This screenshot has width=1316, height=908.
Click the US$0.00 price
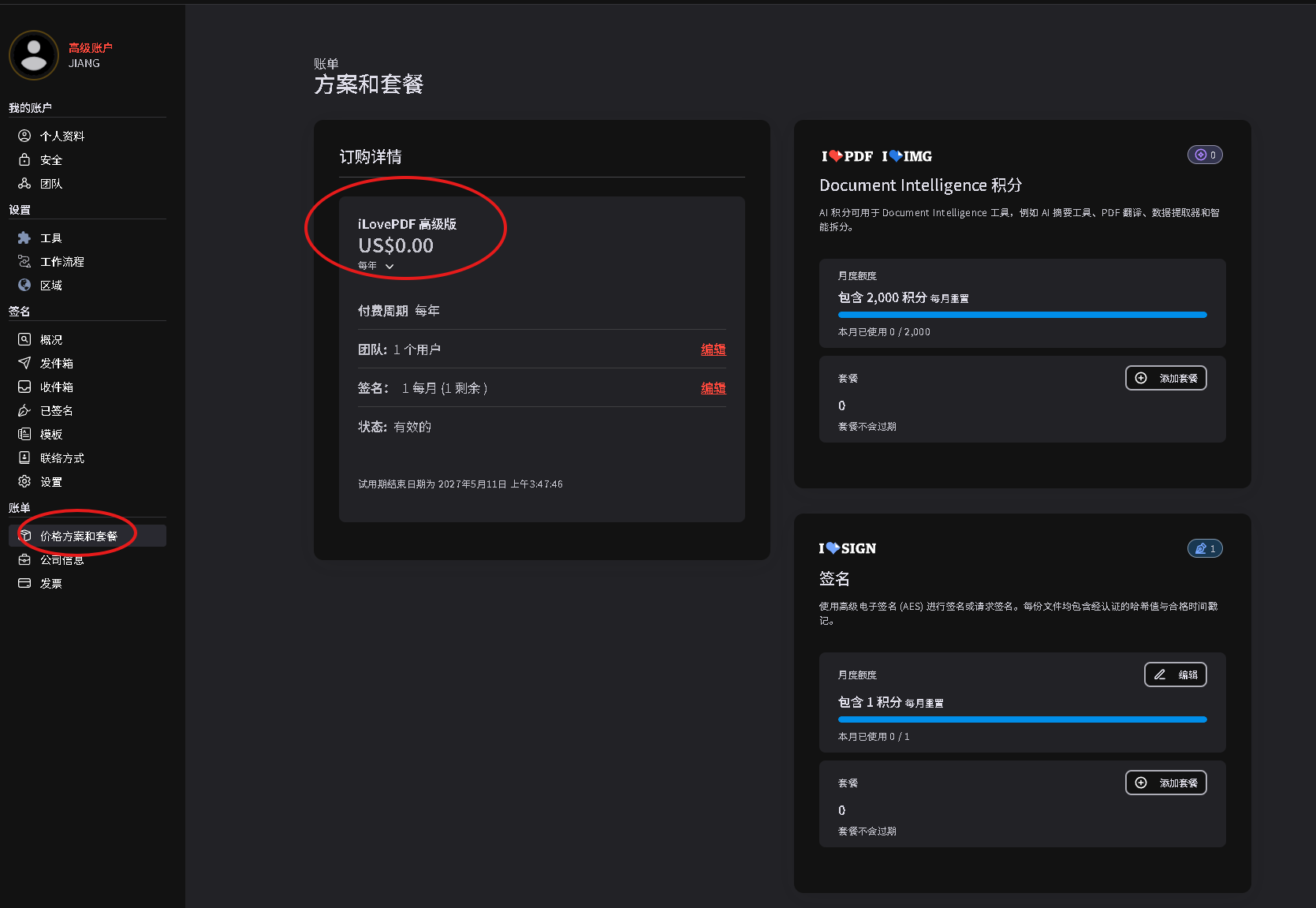click(x=396, y=245)
